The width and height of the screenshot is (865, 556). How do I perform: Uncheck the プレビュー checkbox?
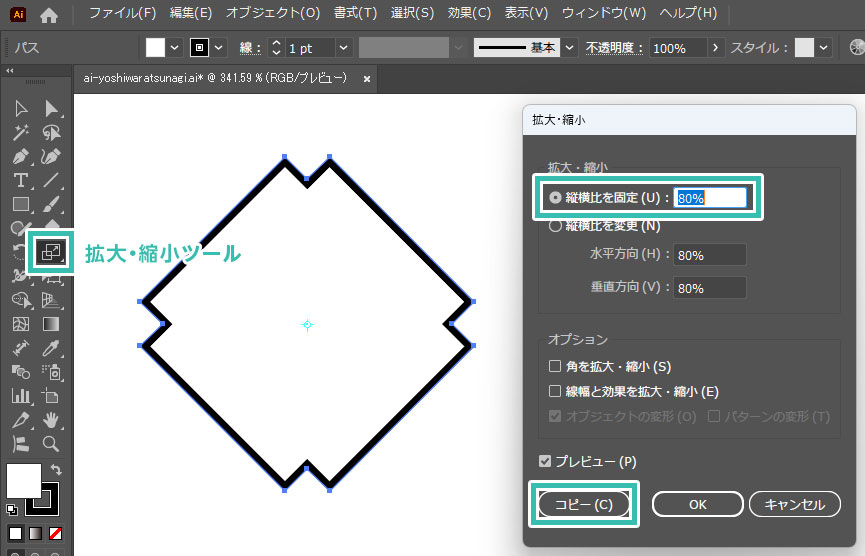click(545, 462)
